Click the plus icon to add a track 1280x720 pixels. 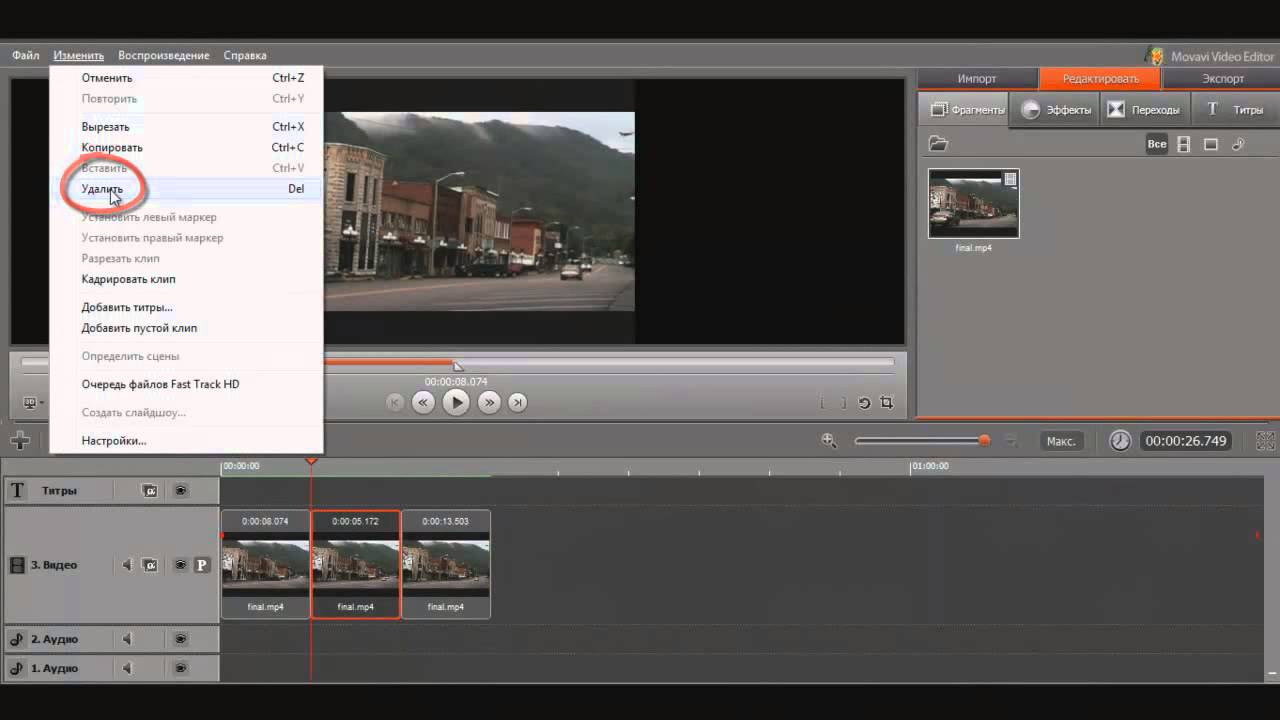point(20,440)
